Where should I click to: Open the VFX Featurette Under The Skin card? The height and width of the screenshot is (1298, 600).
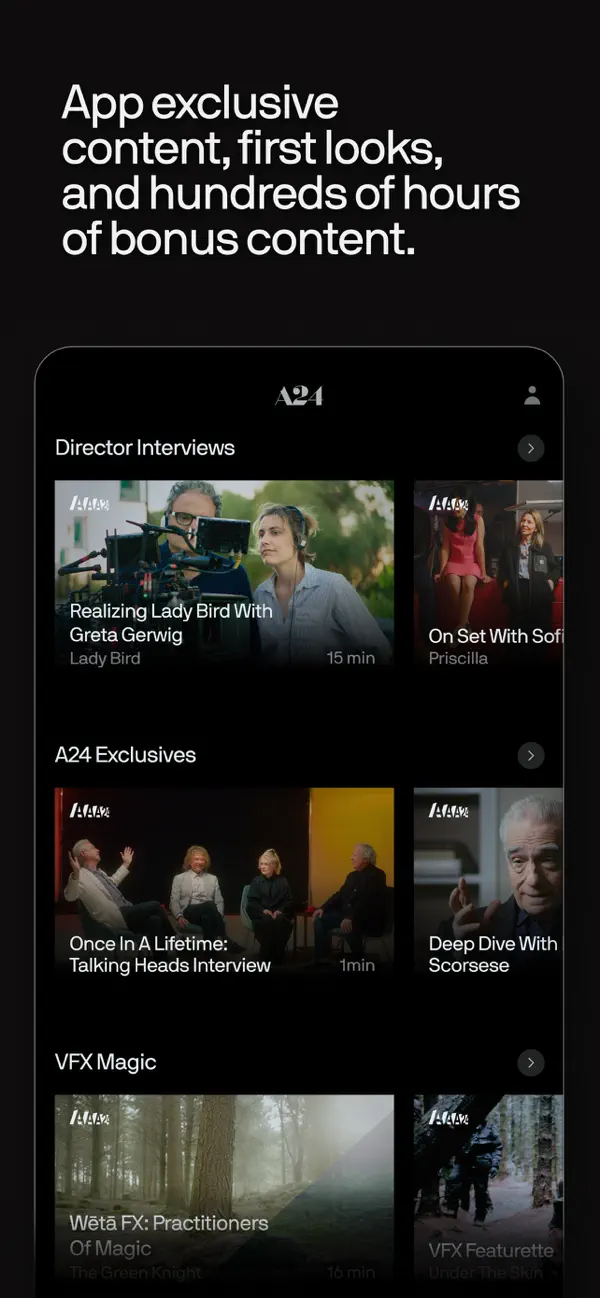pos(489,1189)
